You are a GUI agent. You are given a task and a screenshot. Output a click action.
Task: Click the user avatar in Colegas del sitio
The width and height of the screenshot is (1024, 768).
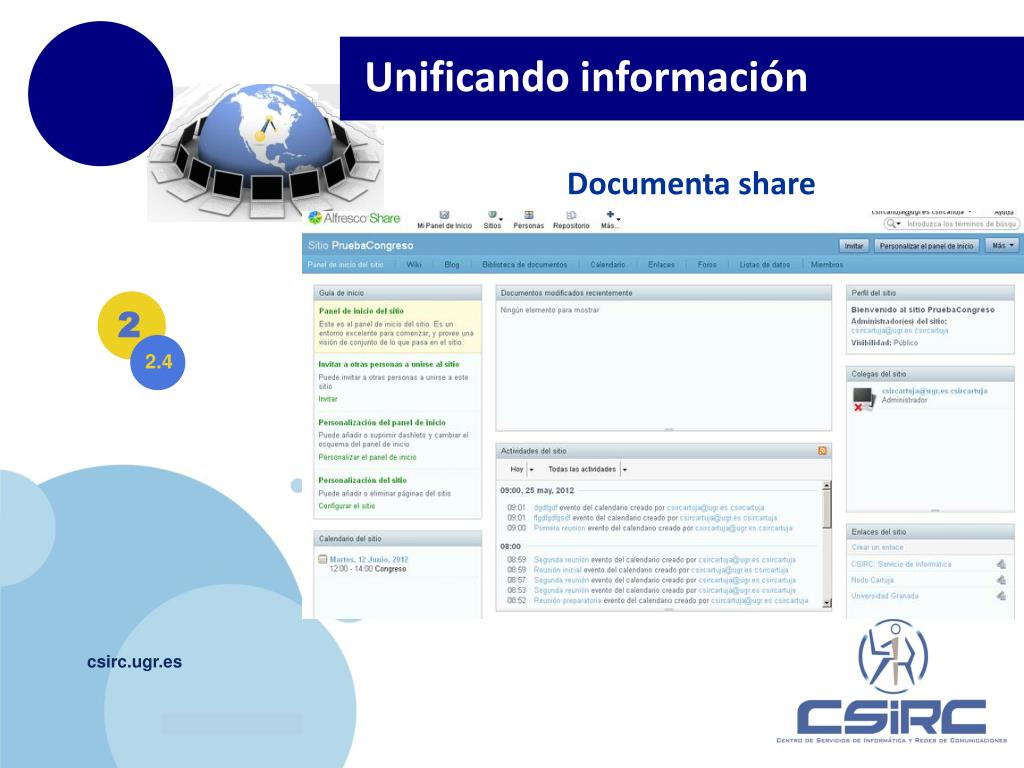click(864, 398)
